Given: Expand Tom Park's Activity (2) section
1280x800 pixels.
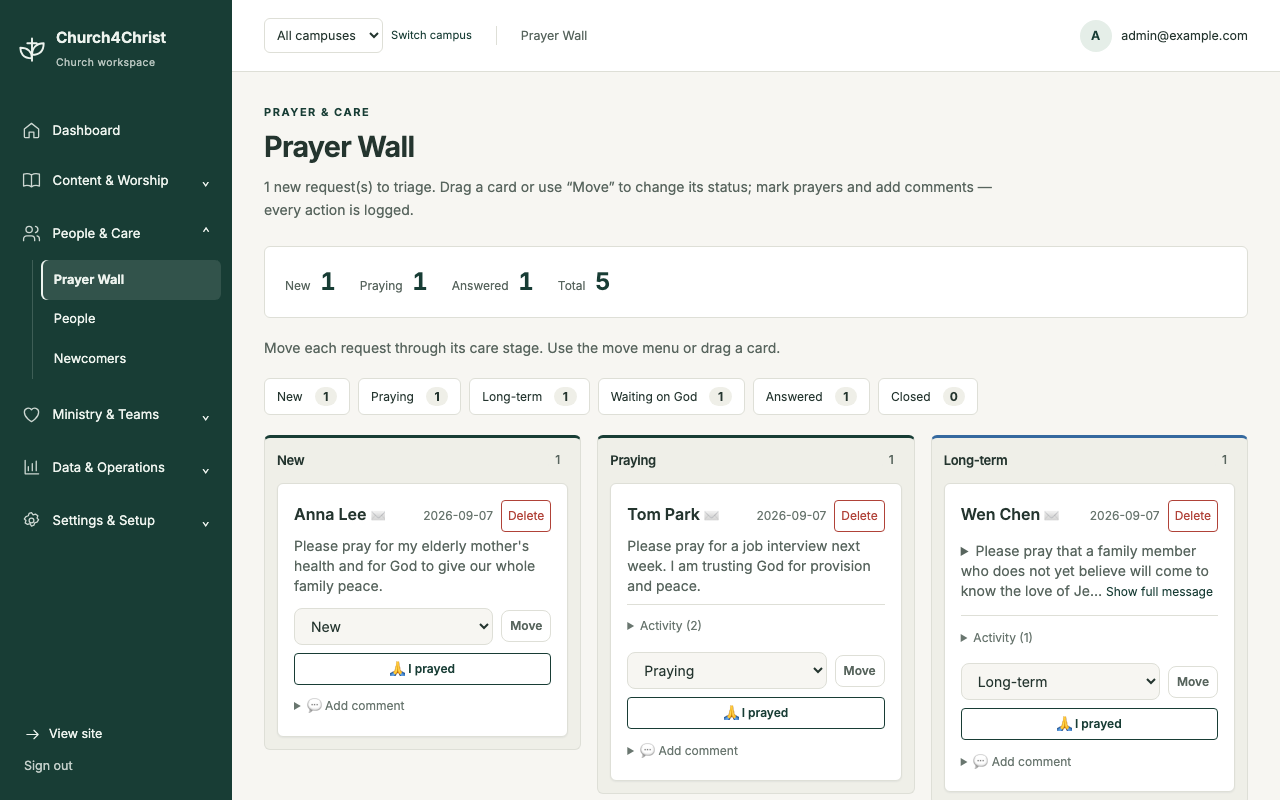Looking at the screenshot, I should (665, 626).
